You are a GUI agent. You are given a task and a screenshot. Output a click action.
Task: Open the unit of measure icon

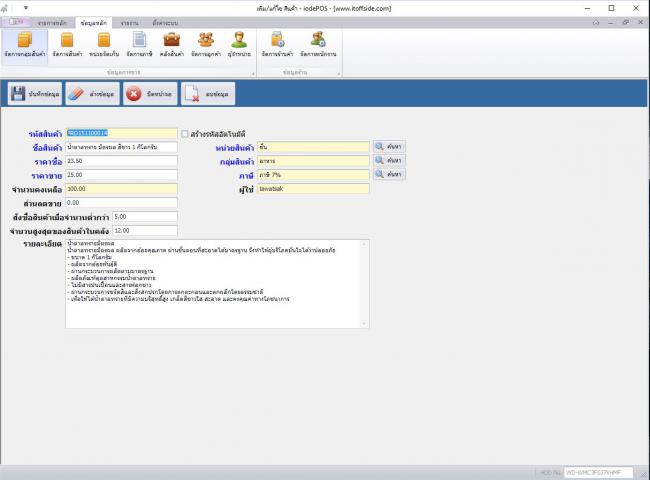point(104,45)
